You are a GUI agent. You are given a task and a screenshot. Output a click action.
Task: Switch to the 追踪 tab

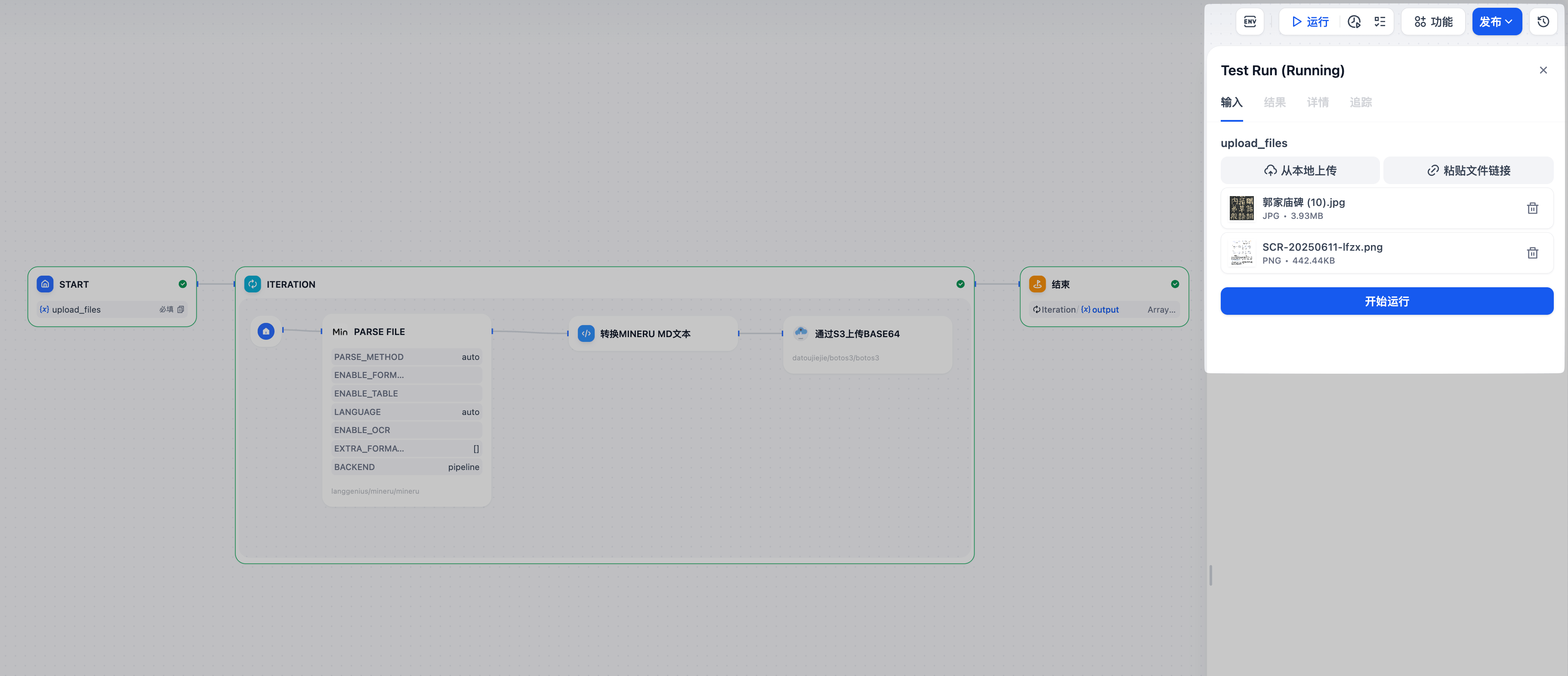click(x=1361, y=102)
